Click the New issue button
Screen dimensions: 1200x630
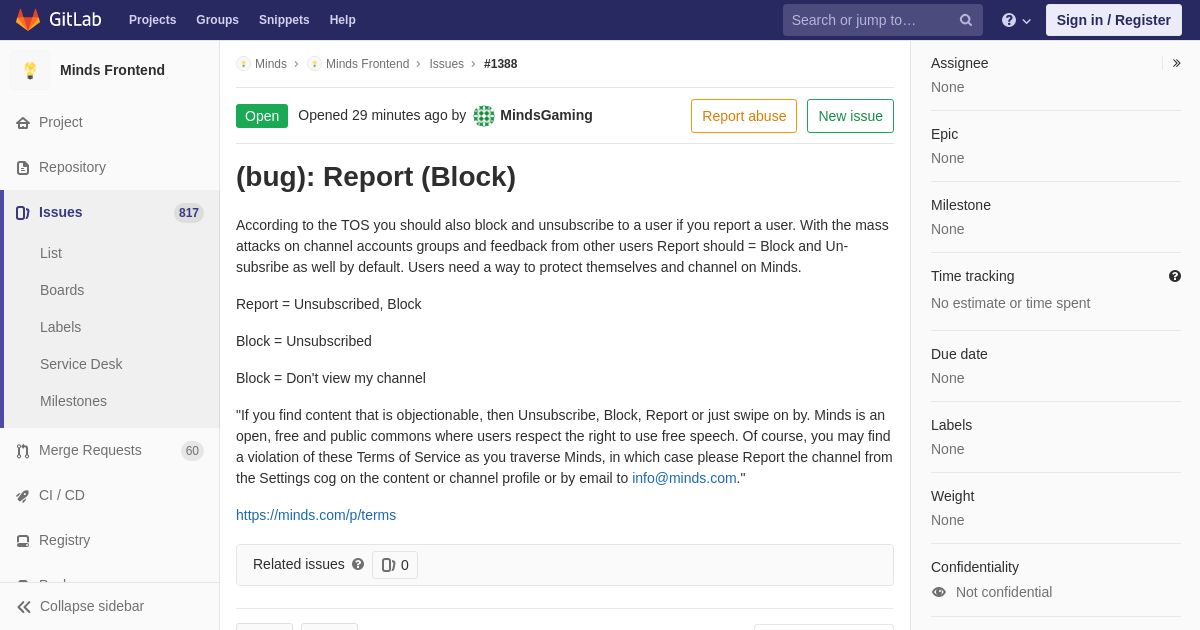click(x=850, y=116)
